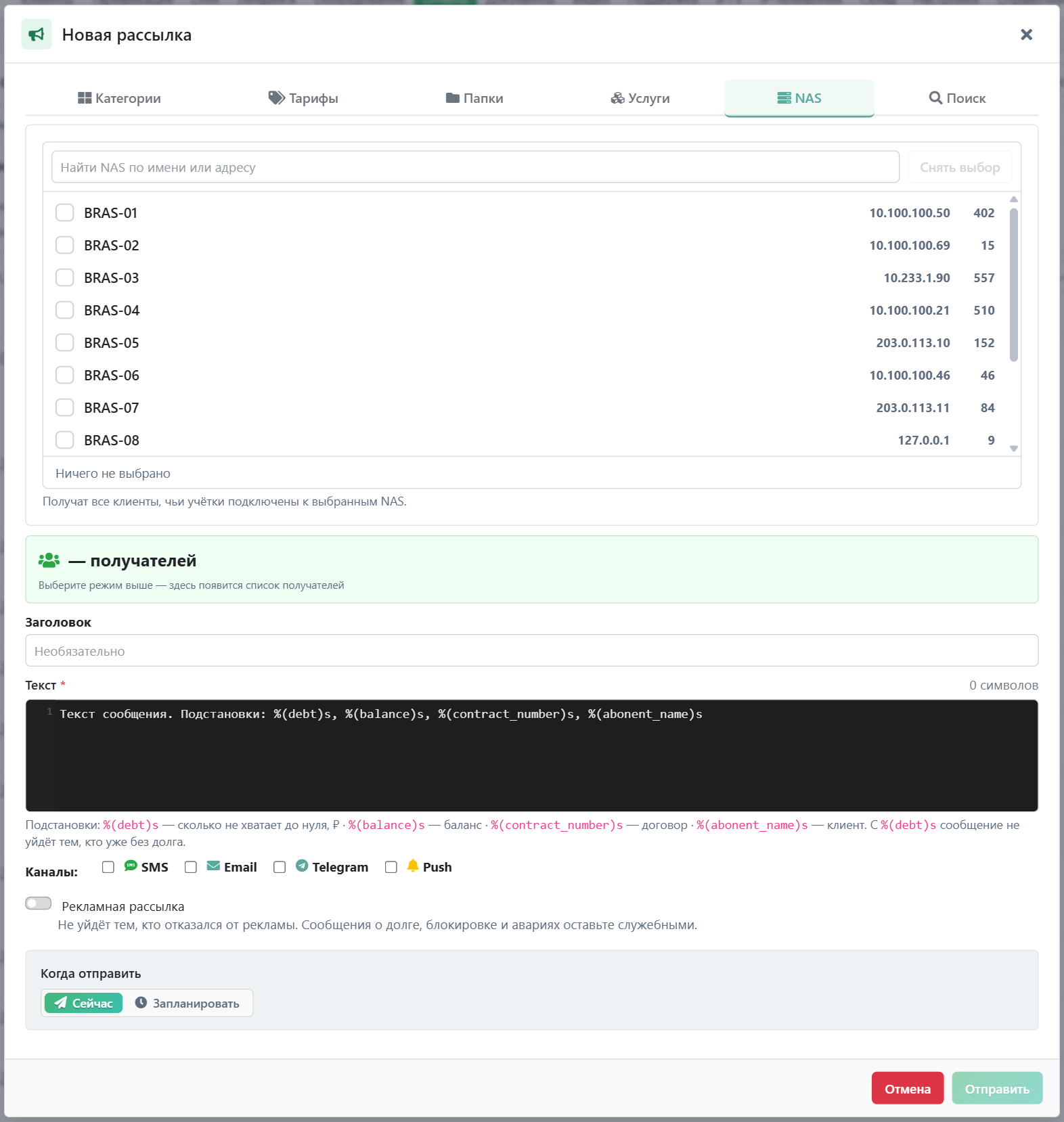The width and height of the screenshot is (1064, 1122).
Task: Select the BRAS-03 checkbox
Action: (65, 277)
